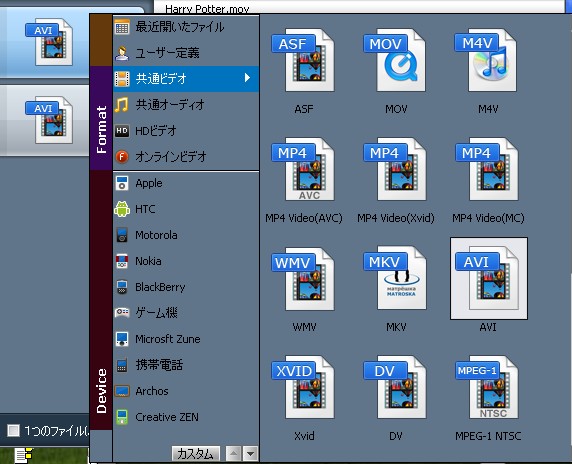Screen dimensions: 572x464
Task: Open ユーザー定義 user-defined category
Action: pyautogui.click(x=186, y=53)
